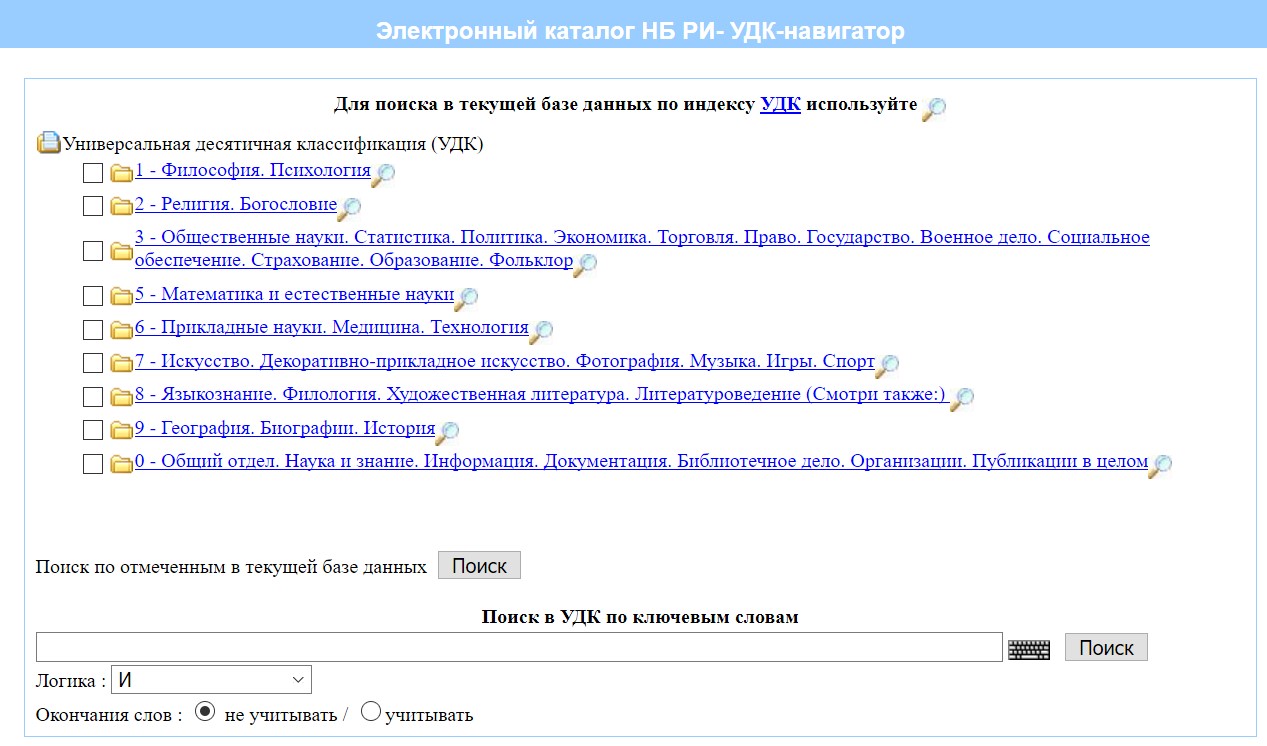Open the Логика dropdown

pyautogui.click(x=211, y=680)
